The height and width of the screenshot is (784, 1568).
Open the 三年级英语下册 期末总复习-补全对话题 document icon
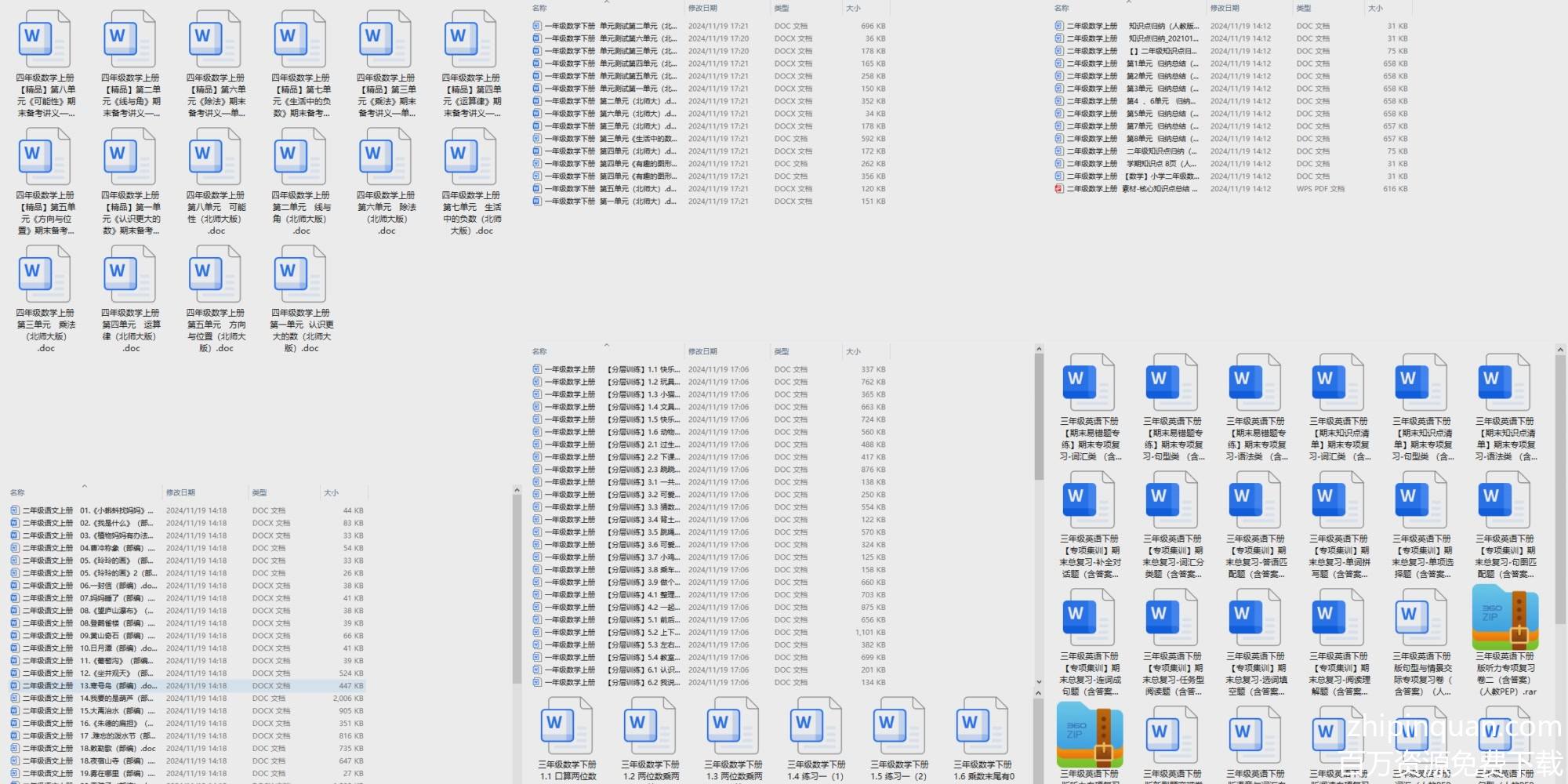pos(1089,503)
